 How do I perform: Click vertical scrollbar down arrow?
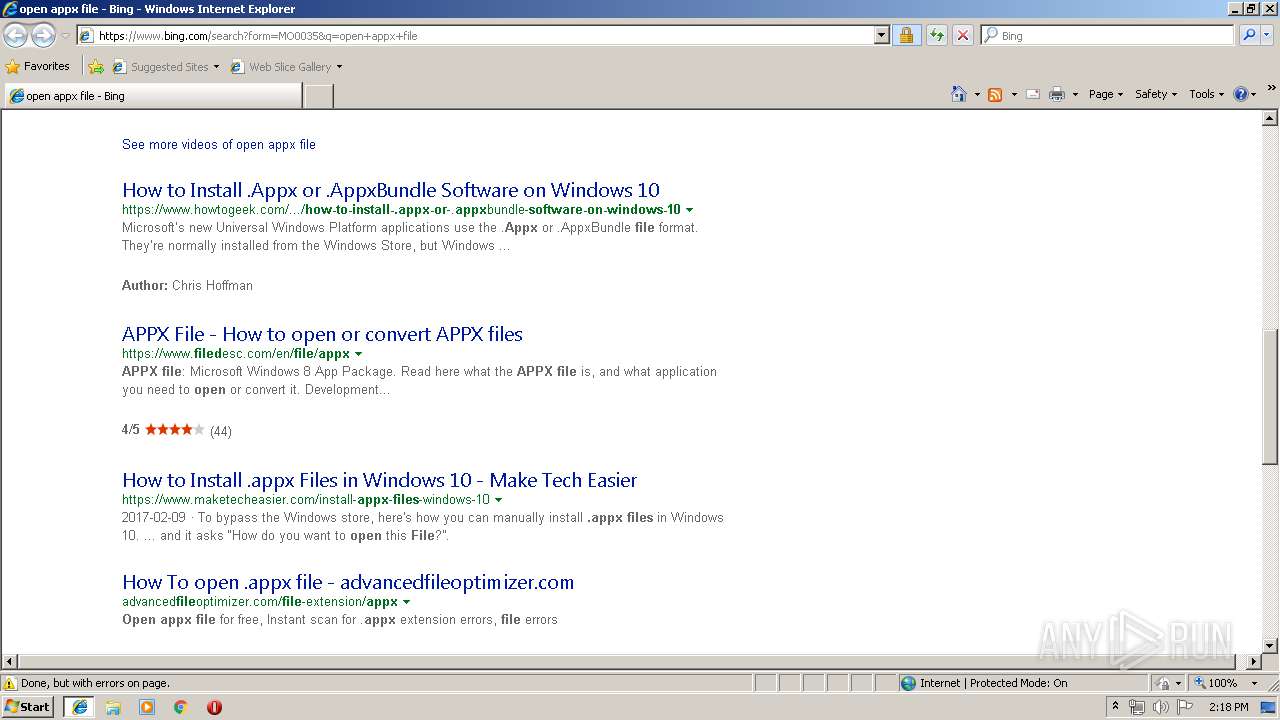point(1270,646)
